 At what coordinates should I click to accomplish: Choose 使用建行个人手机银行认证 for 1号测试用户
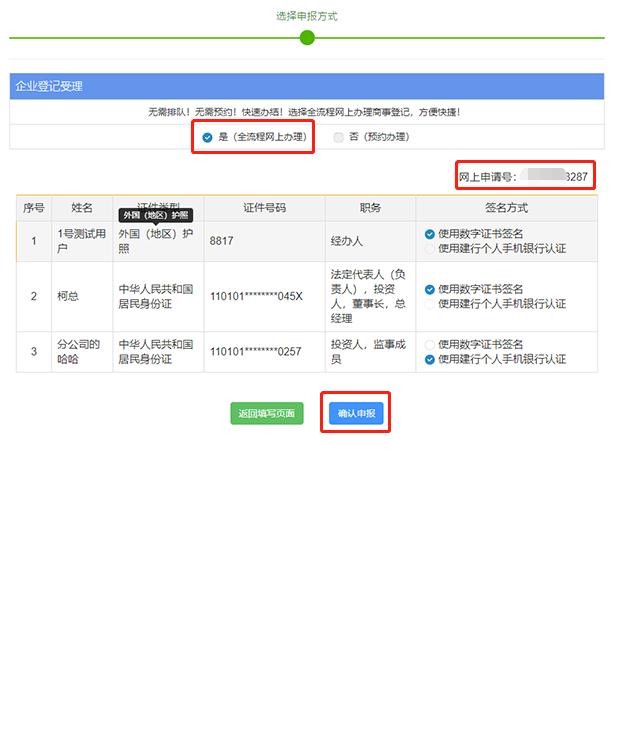[x=430, y=248]
